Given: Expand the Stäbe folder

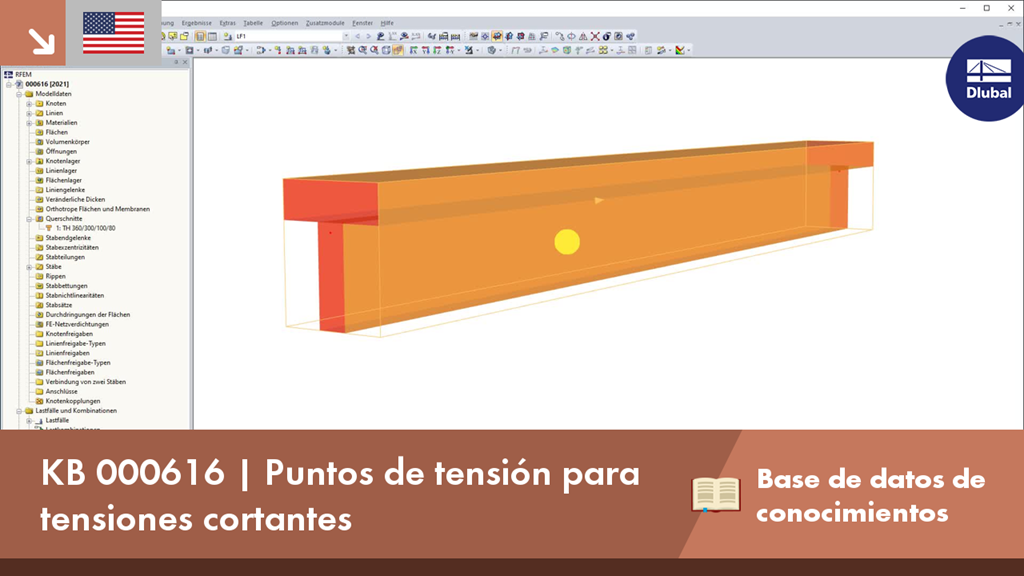Looking at the screenshot, I should [x=29, y=267].
